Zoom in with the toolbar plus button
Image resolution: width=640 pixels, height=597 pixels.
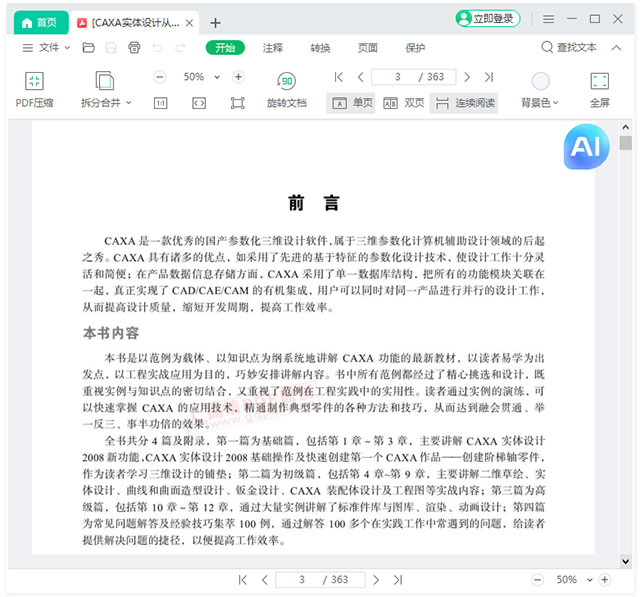coord(238,77)
